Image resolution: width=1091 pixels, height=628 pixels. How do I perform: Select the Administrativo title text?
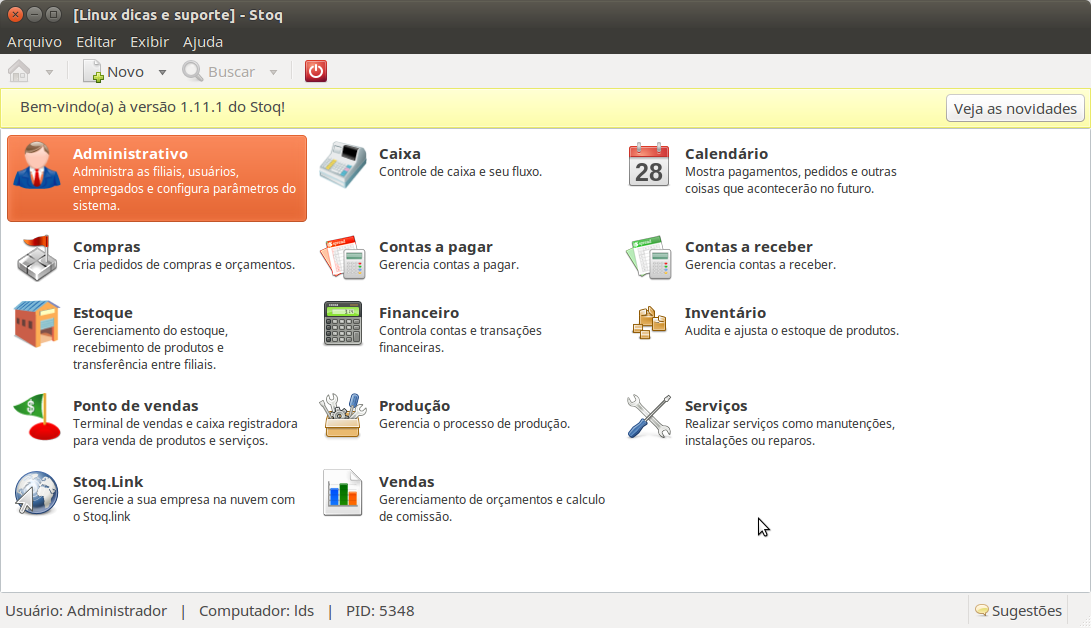(130, 154)
